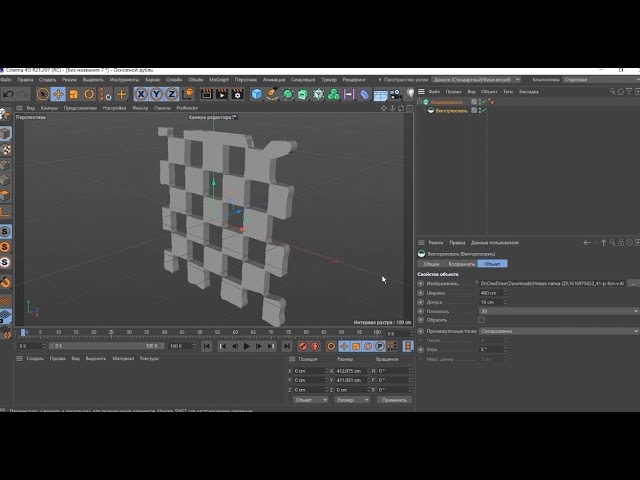Switch to the Координаты attribute tab
Viewport: 640px width, 480px height.
[x=462, y=264]
